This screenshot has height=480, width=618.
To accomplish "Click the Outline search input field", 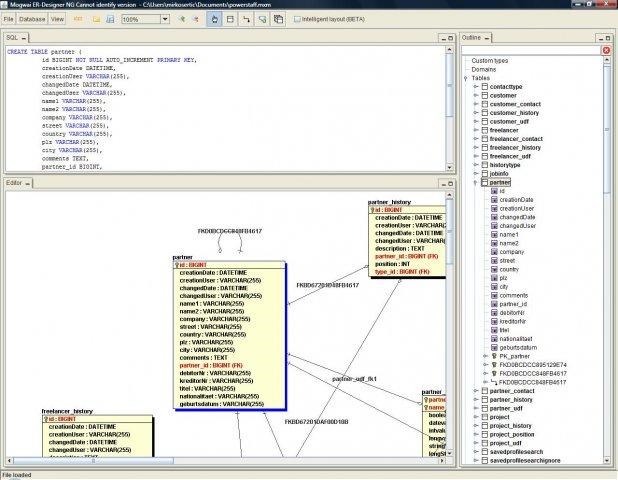I will point(530,50).
